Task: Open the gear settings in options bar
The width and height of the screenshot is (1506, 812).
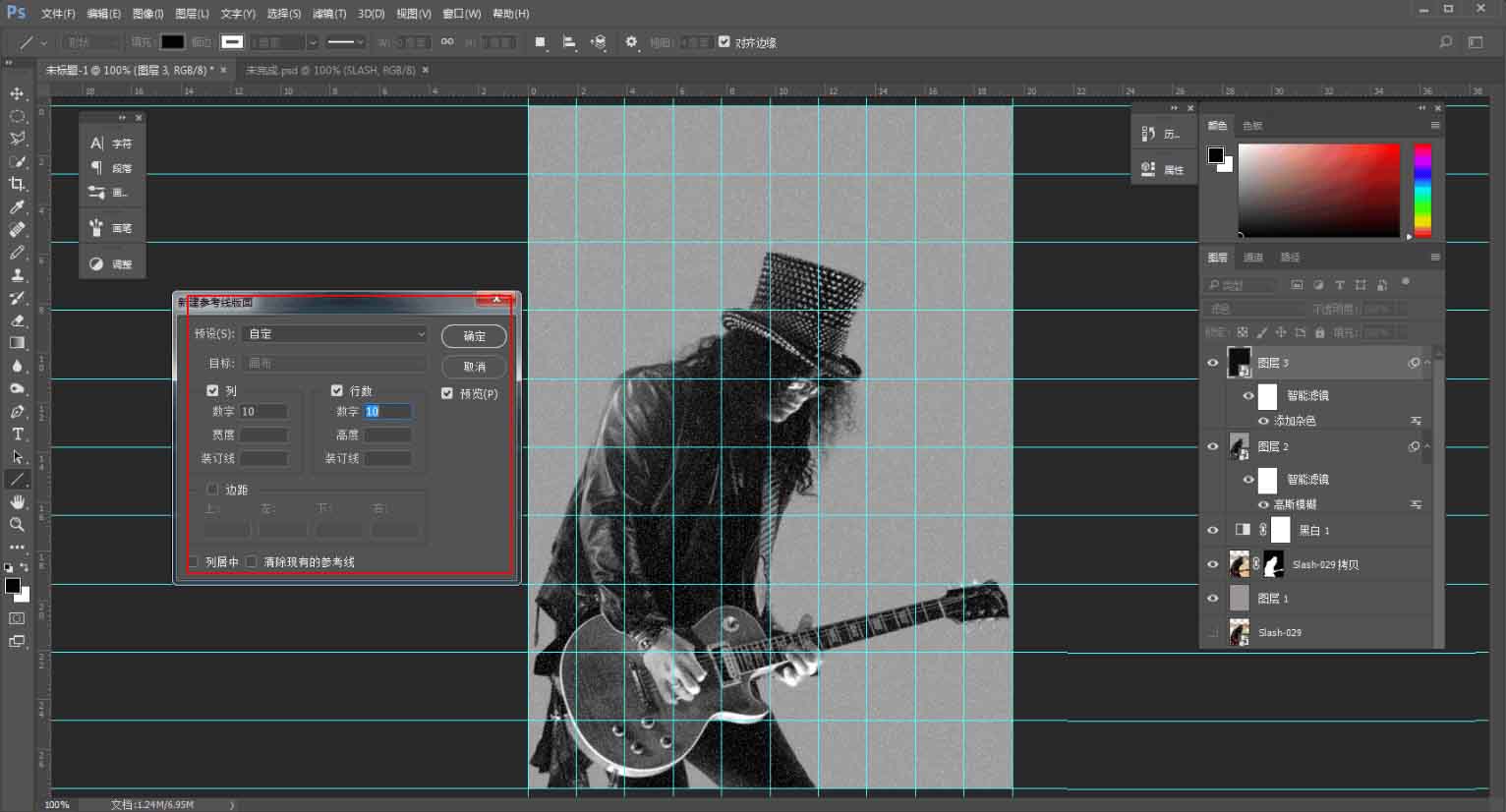Action: pos(631,42)
